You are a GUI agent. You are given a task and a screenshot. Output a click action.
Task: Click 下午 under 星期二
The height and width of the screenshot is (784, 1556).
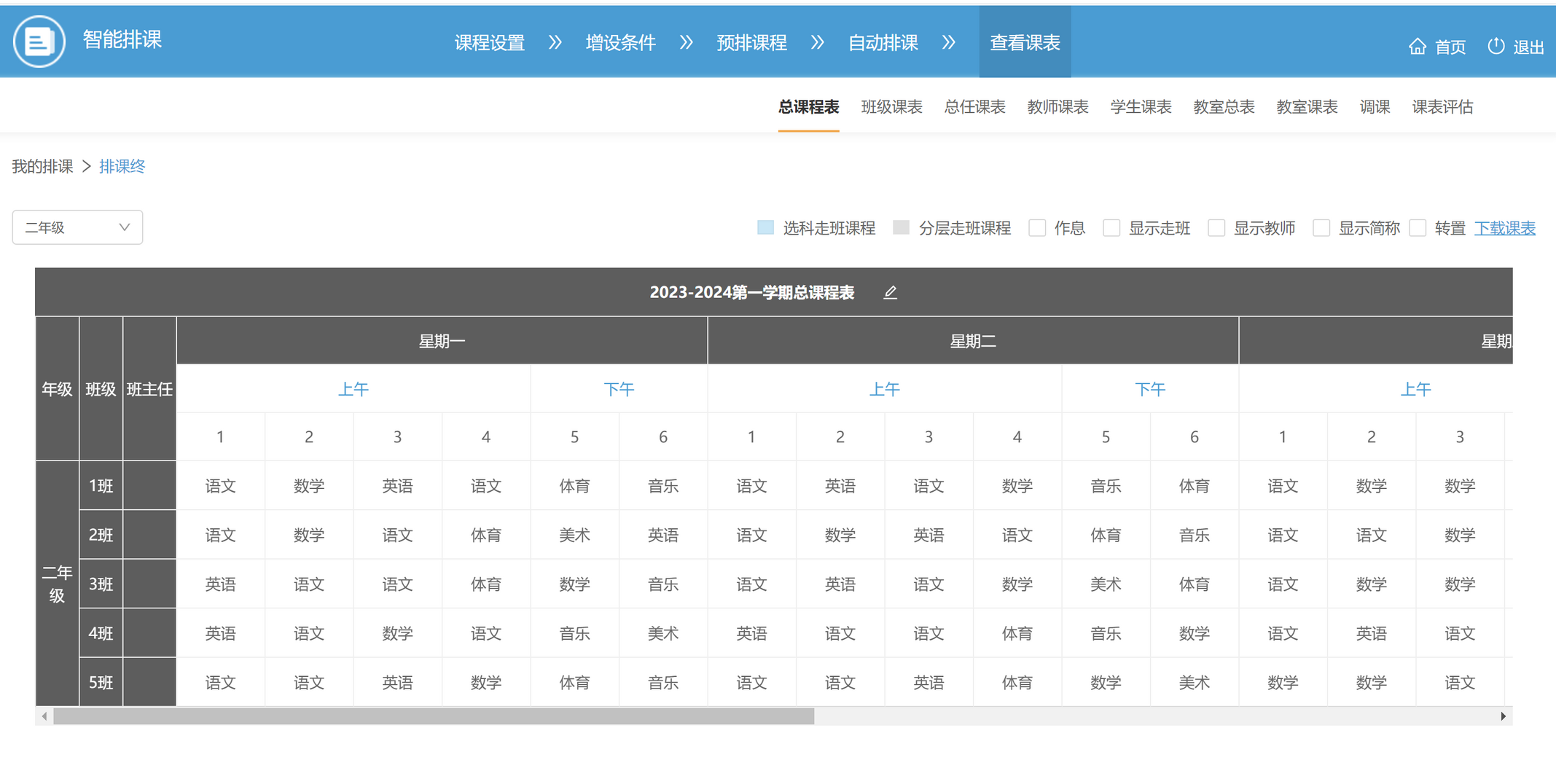1150,389
